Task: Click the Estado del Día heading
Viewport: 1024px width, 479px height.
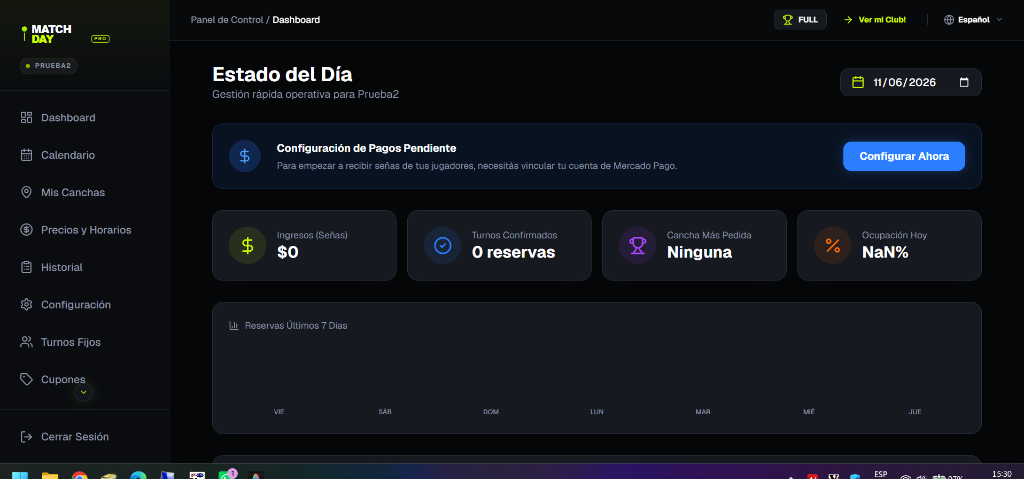Action: tap(282, 74)
